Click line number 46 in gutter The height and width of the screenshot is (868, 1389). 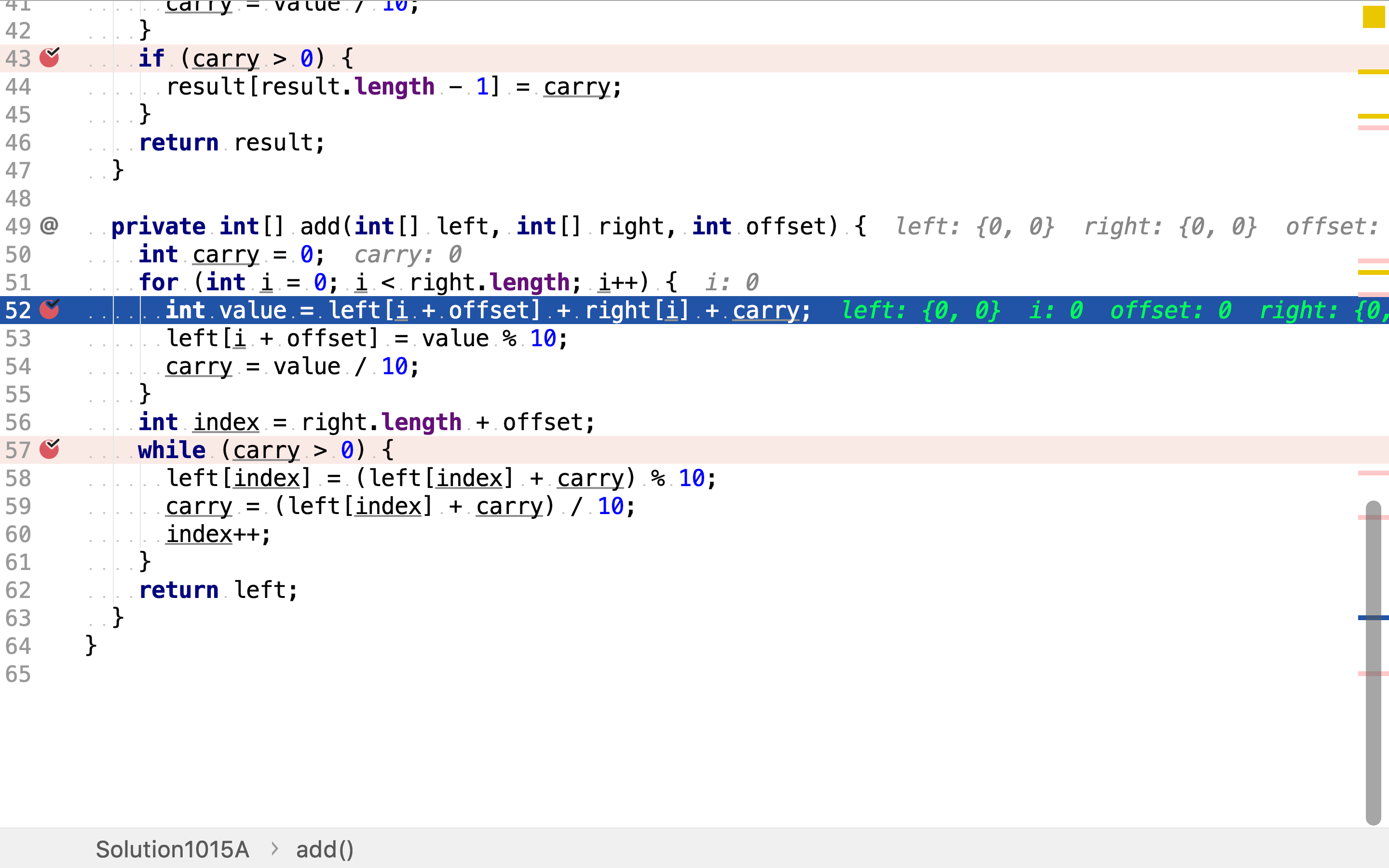(18, 142)
